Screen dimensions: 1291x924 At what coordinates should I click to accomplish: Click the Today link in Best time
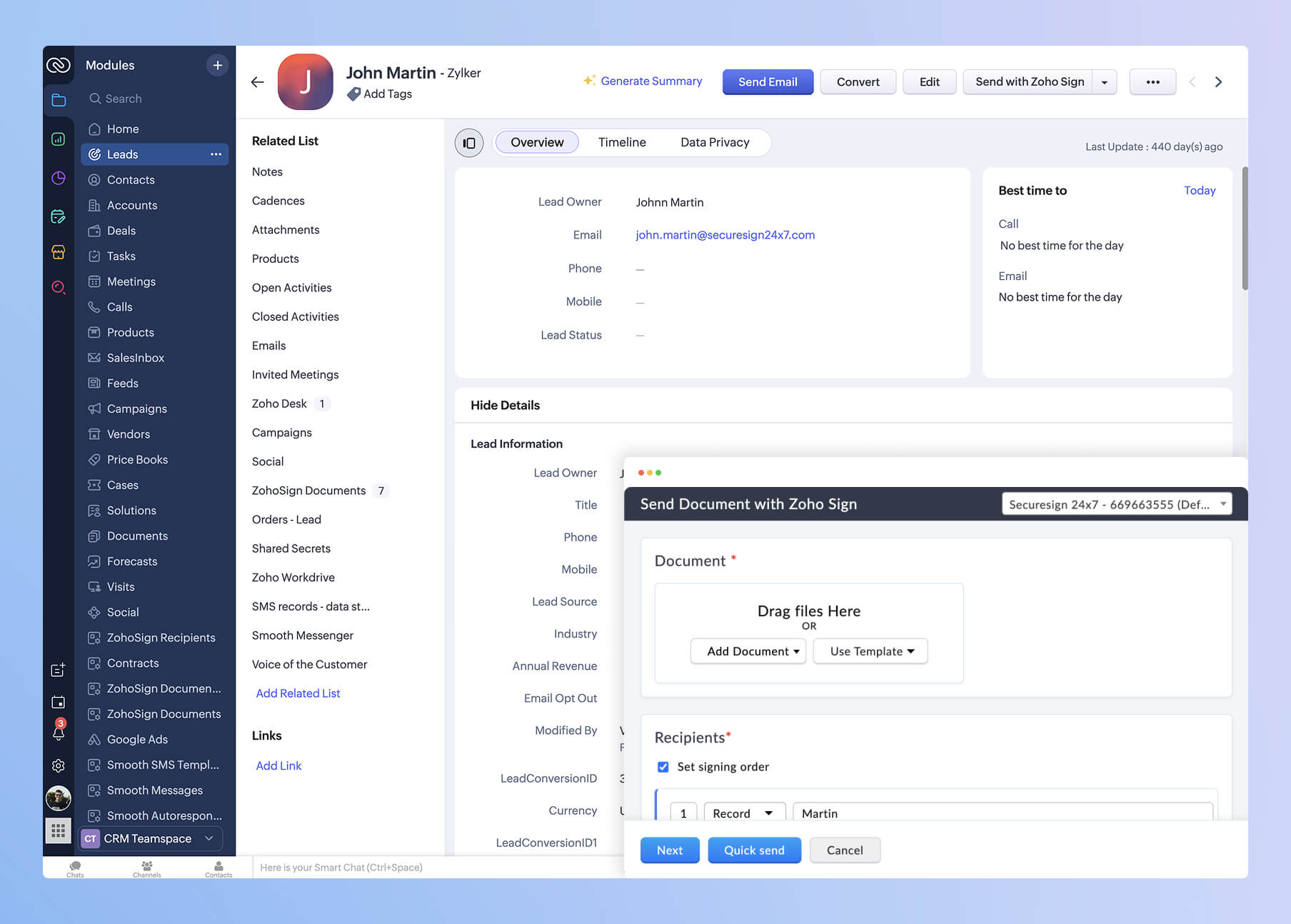pos(1200,191)
